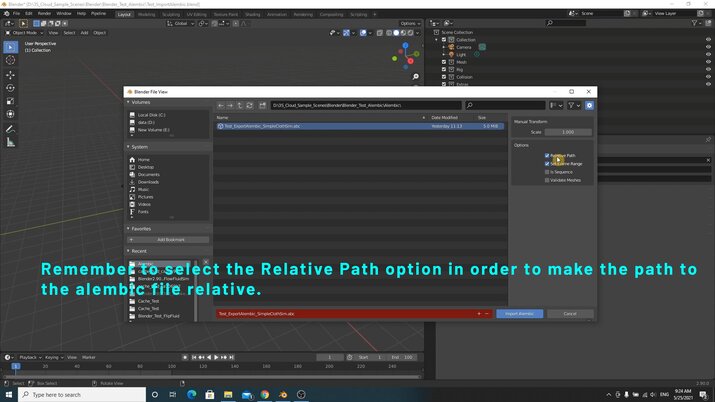Jump to start frame in timeline
The image size is (715, 402).
coord(194,357)
